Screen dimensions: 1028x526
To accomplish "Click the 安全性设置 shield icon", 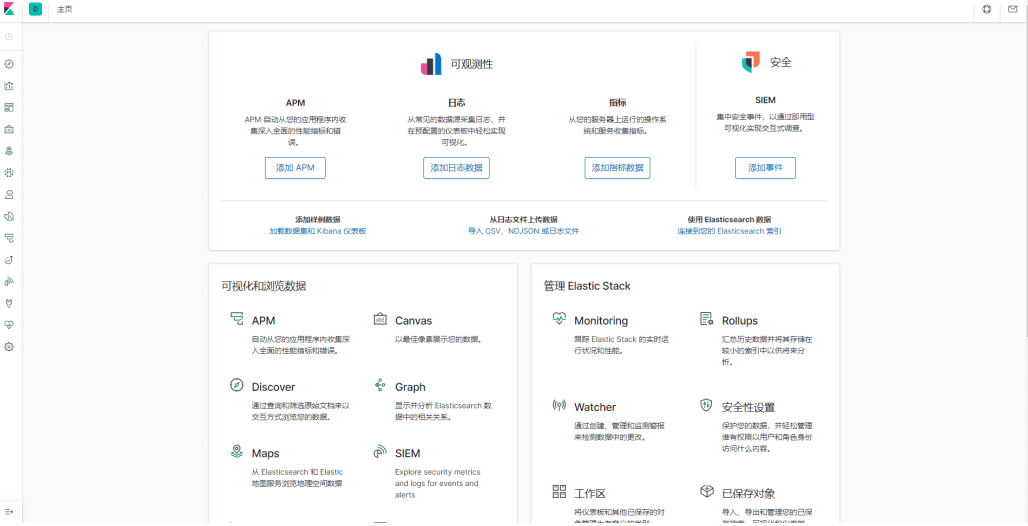I will [x=706, y=405].
